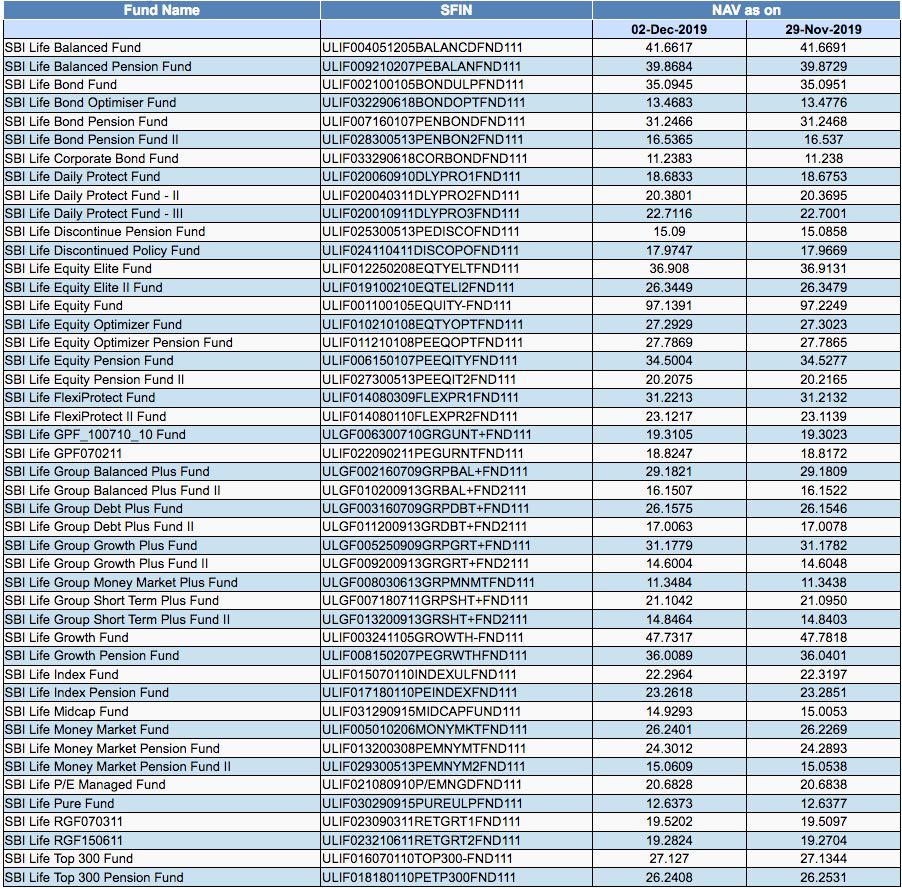Click SBI Life Corporate Bond Fund name
The width and height of the screenshot is (902, 889).
(x=91, y=158)
